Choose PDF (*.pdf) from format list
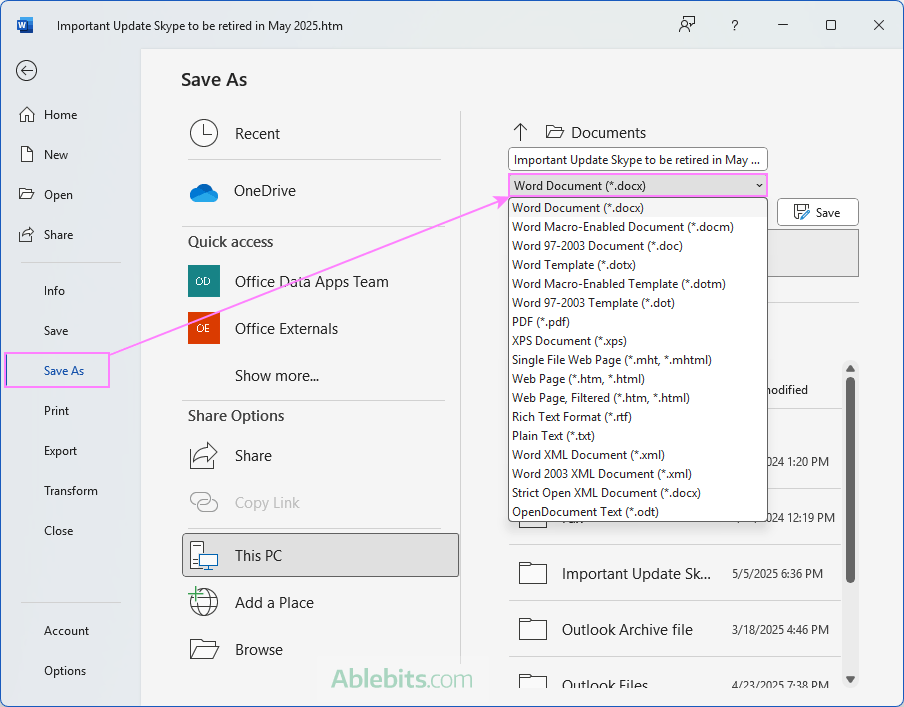 pyautogui.click(x=542, y=322)
